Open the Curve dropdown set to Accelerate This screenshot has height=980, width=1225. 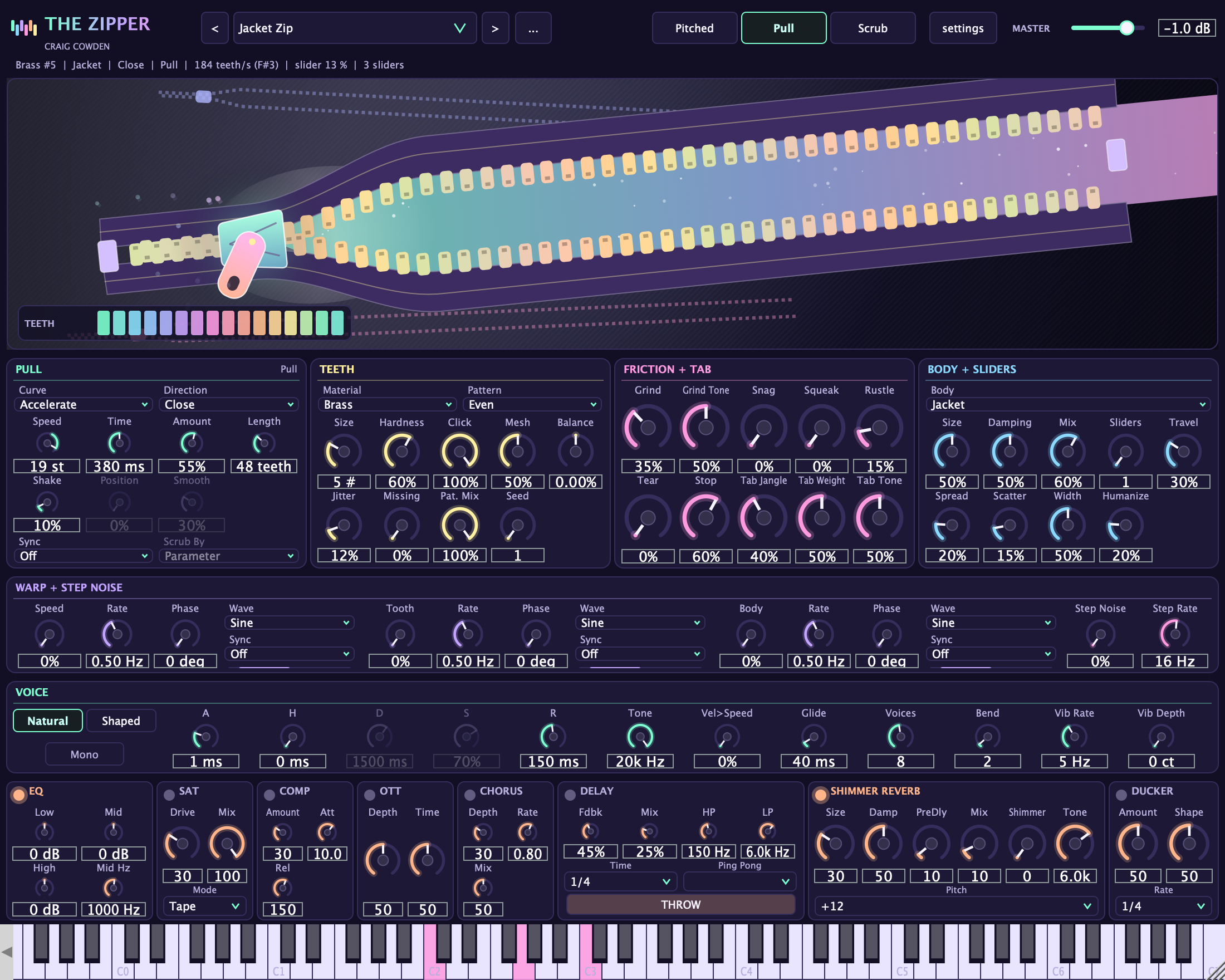click(83, 404)
